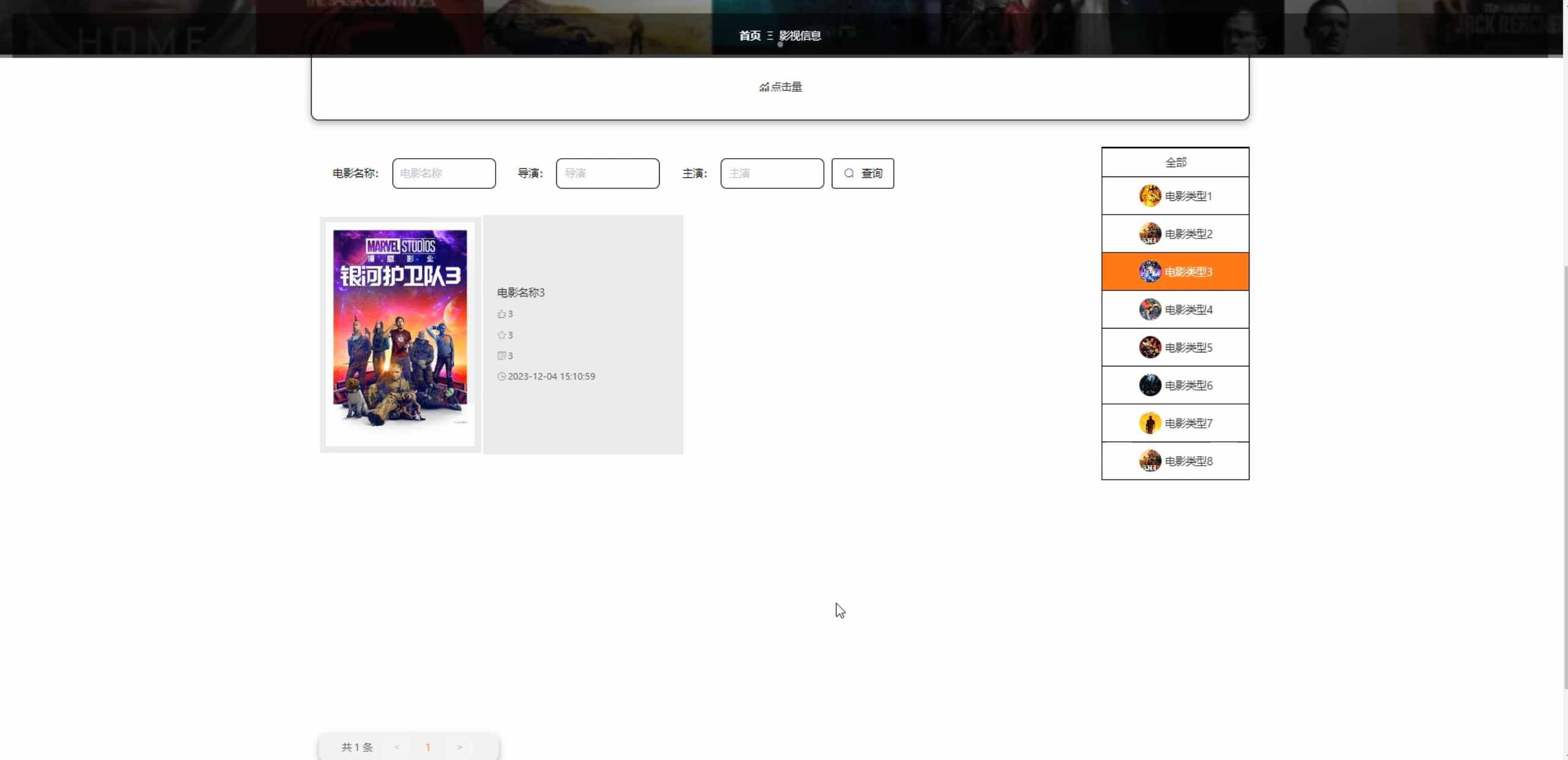This screenshot has height=760, width=1568.
Task: Click the 电影类型4 round avatar icon
Action: coord(1150,310)
